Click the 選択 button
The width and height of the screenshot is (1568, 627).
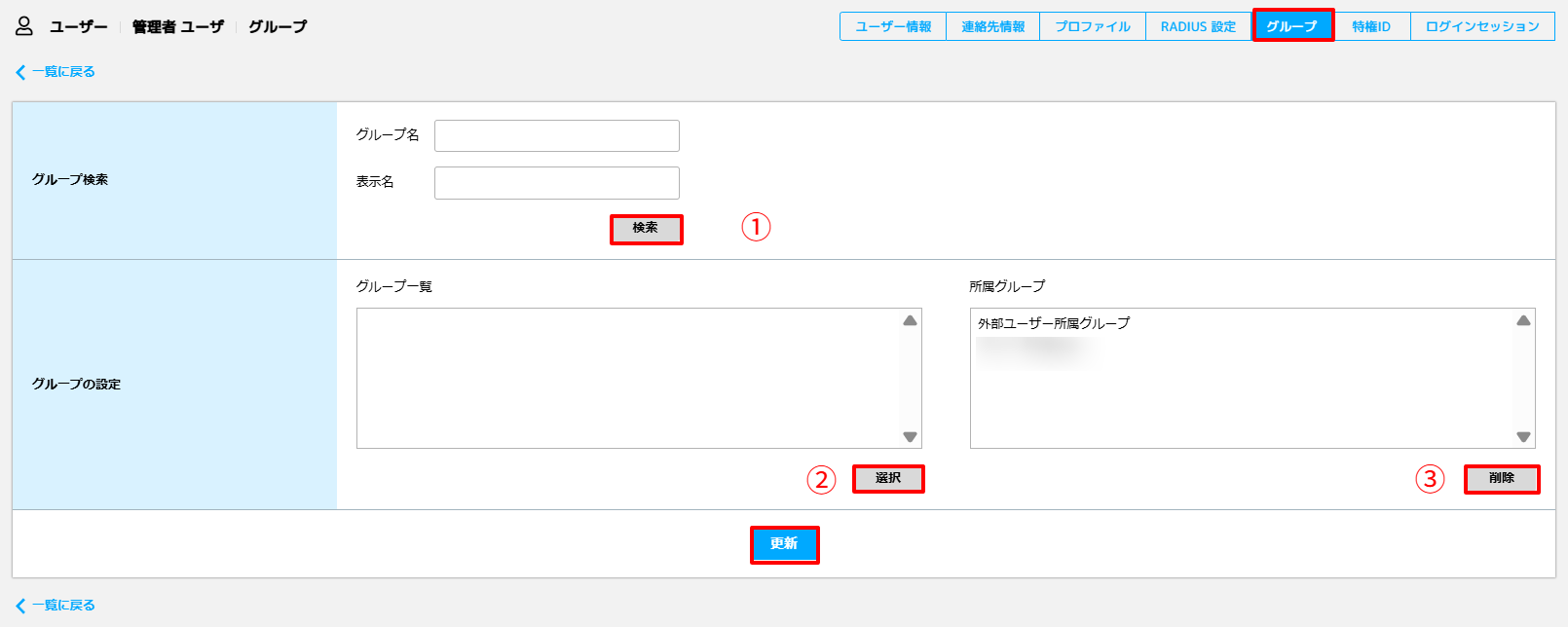pos(888,478)
